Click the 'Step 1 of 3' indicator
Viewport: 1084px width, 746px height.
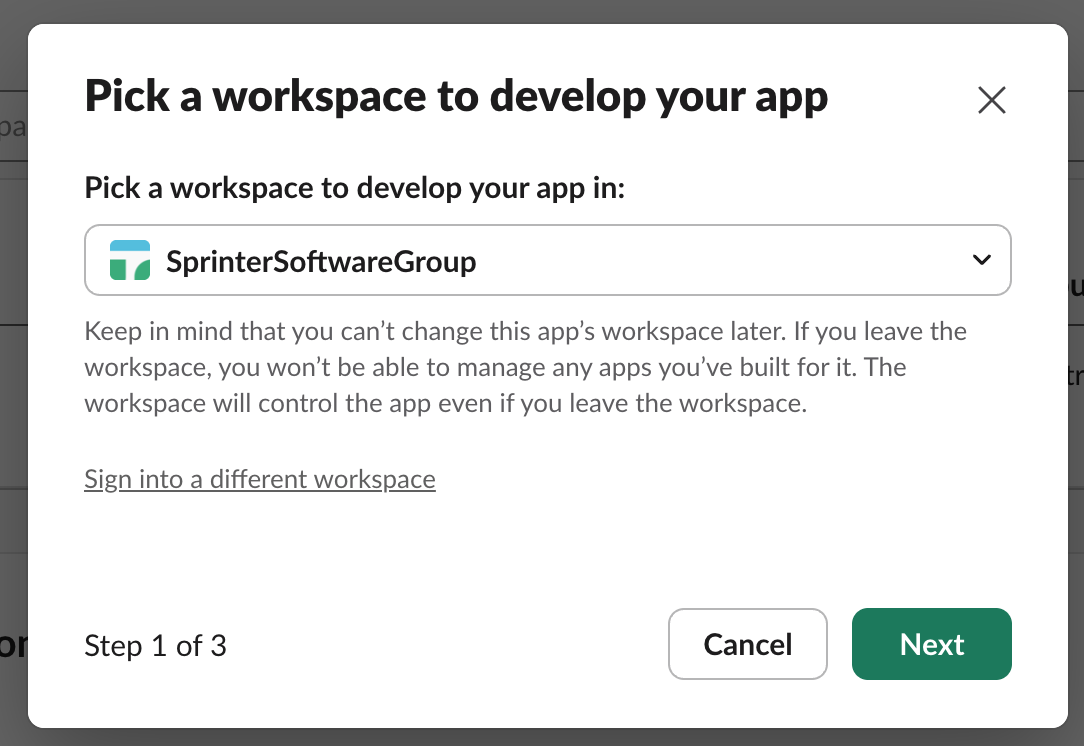(155, 646)
